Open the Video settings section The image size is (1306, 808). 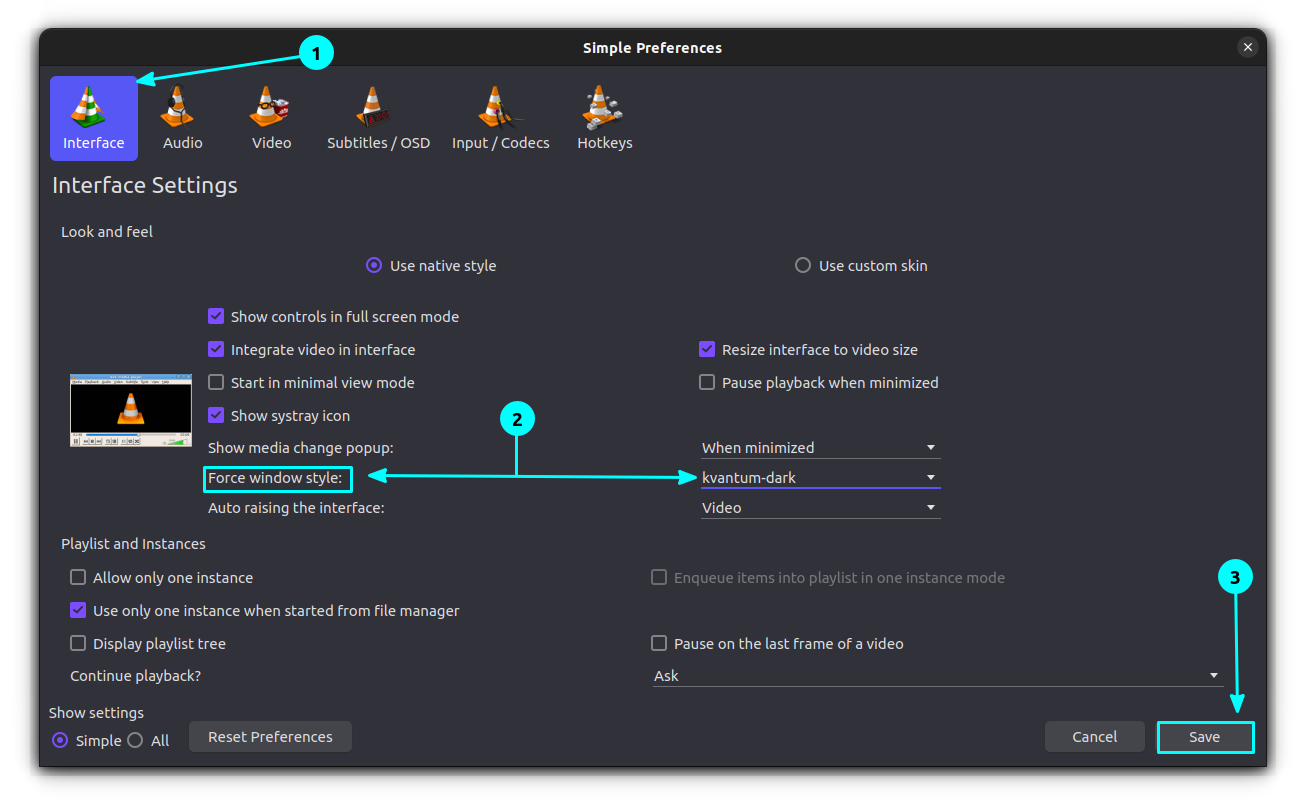271,118
